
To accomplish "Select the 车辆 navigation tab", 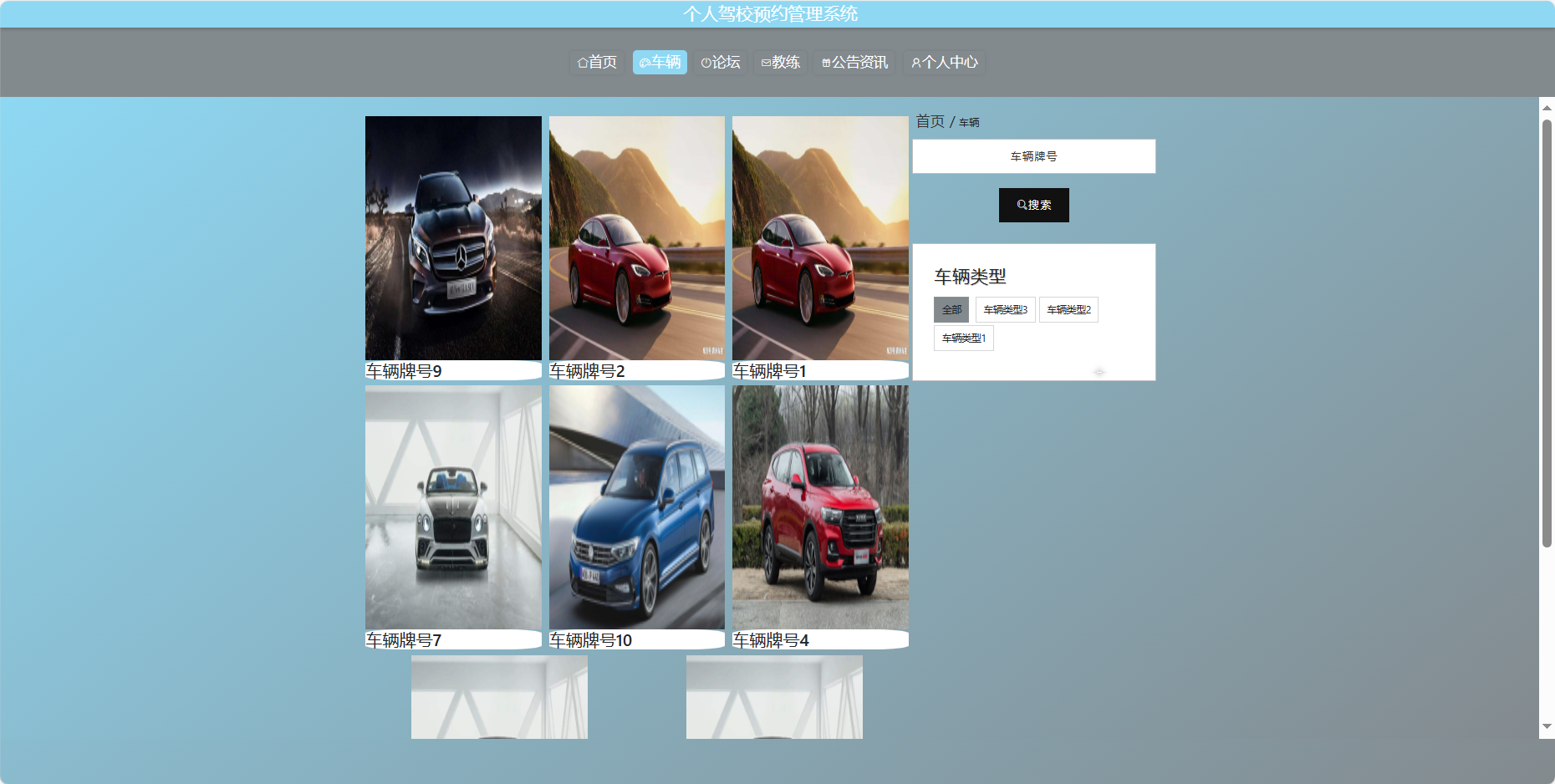I will click(660, 62).
